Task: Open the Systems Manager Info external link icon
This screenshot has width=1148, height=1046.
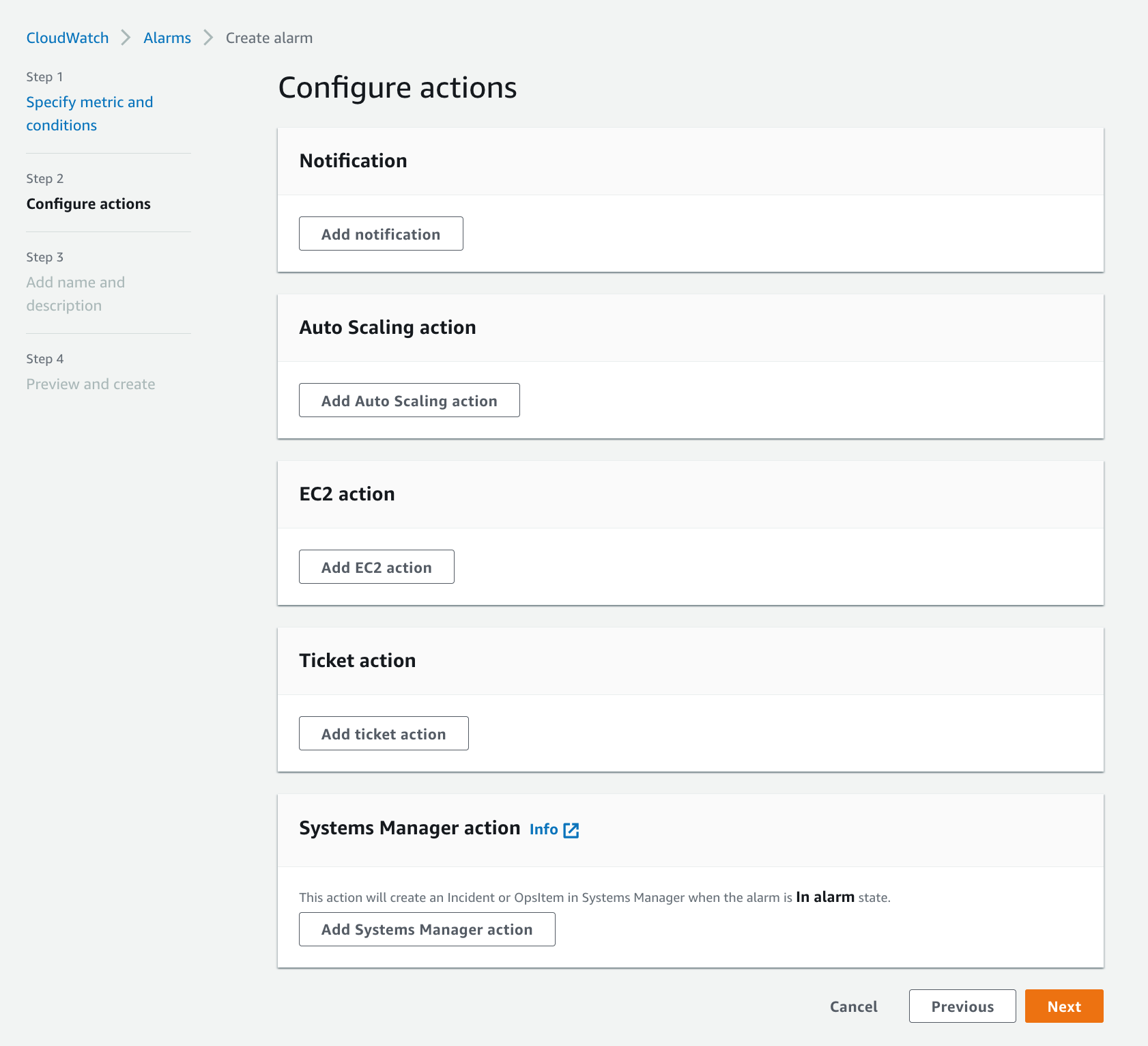Action: coord(571,830)
